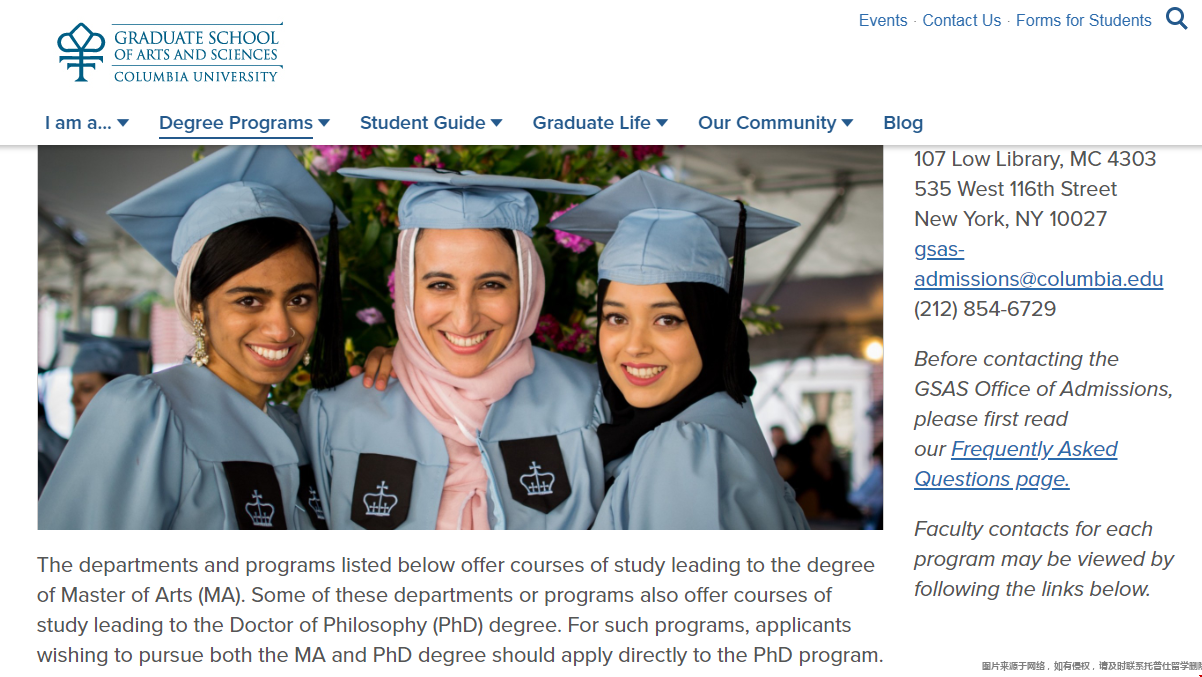Open the search magnifier icon
Screen dimensions: 1202x677
coord(1177,19)
